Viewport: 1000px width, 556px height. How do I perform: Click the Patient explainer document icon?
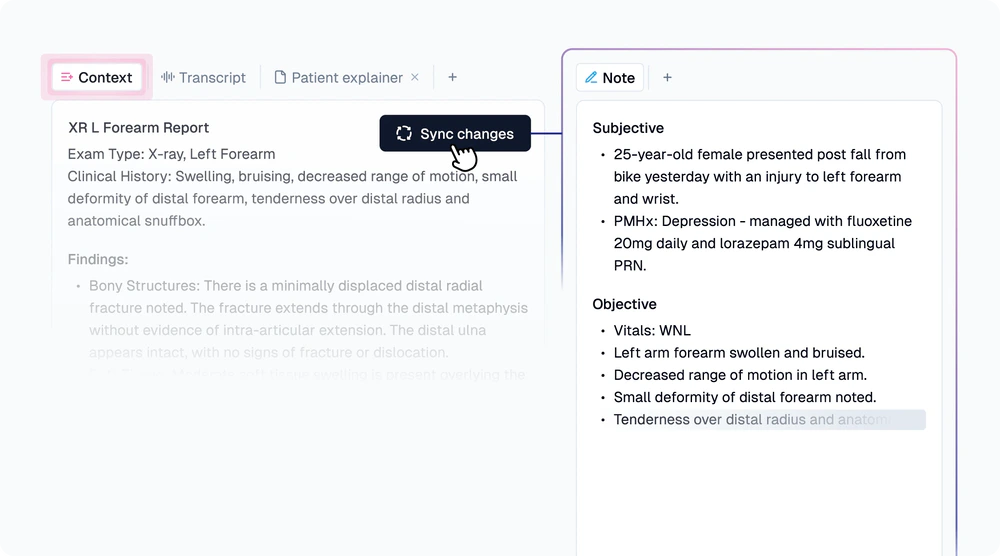[x=280, y=78]
